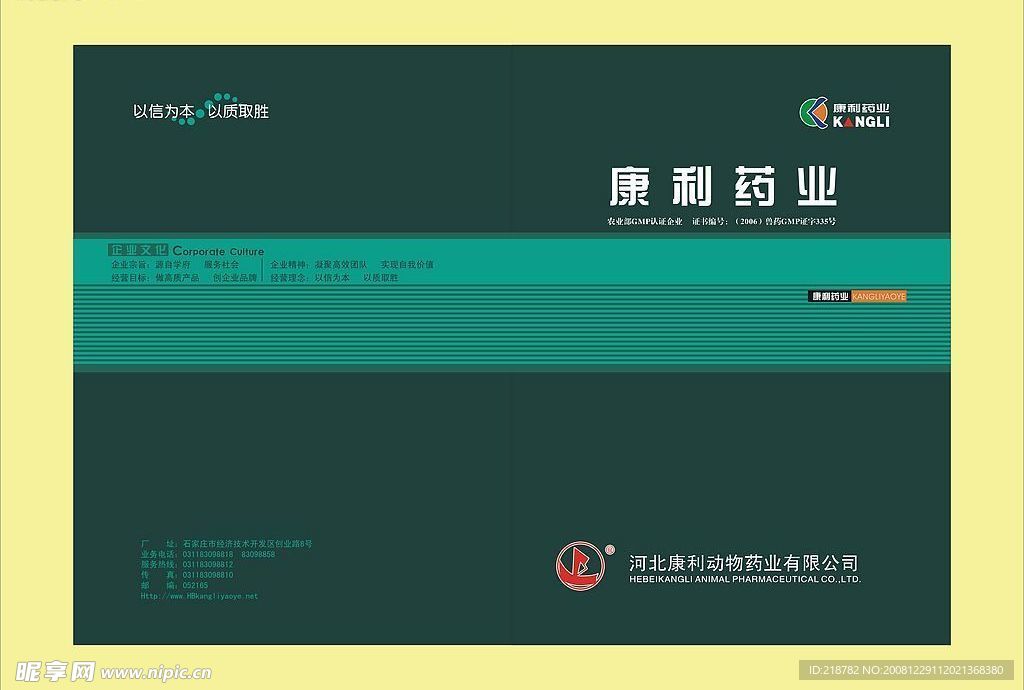
Task: Click the 服务热线 hotline number line
Action: pos(187,564)
